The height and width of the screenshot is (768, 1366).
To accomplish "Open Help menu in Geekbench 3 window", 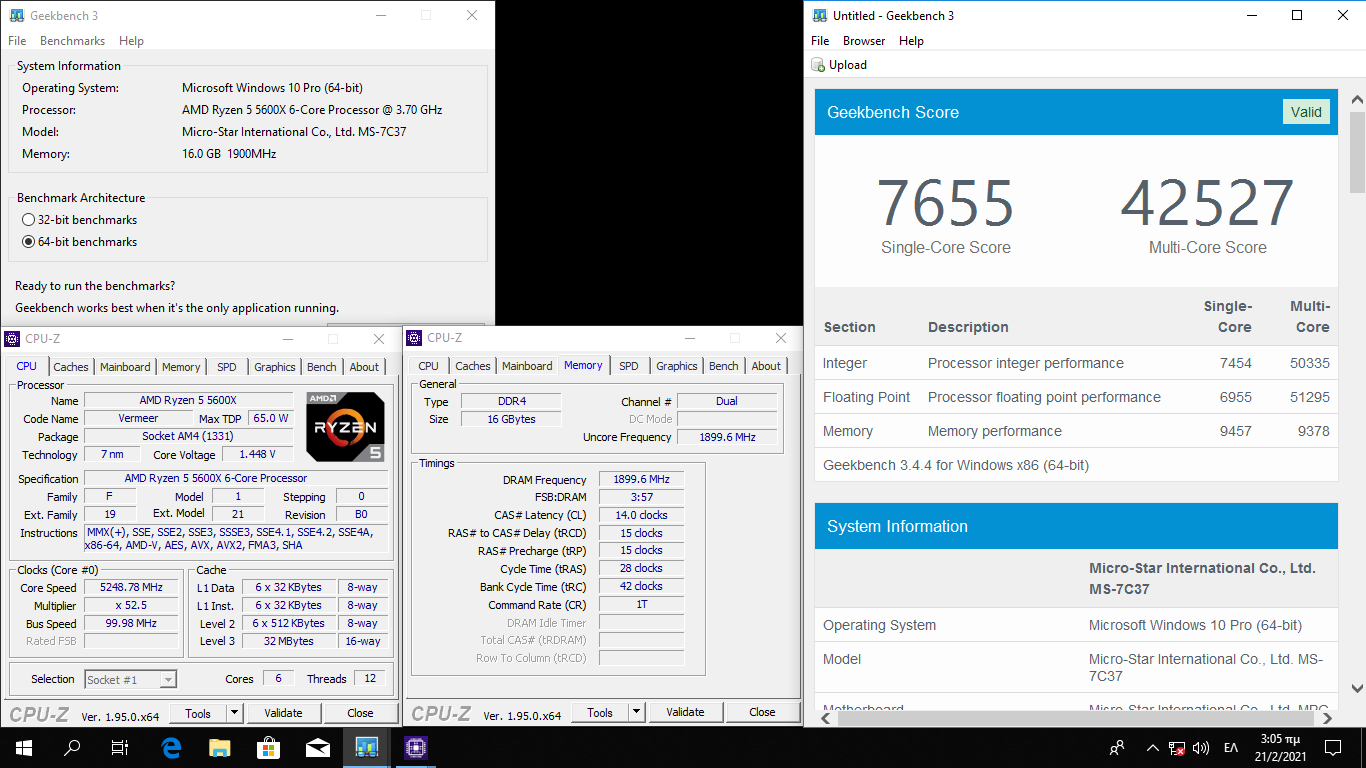I will [x=131, y=41].
